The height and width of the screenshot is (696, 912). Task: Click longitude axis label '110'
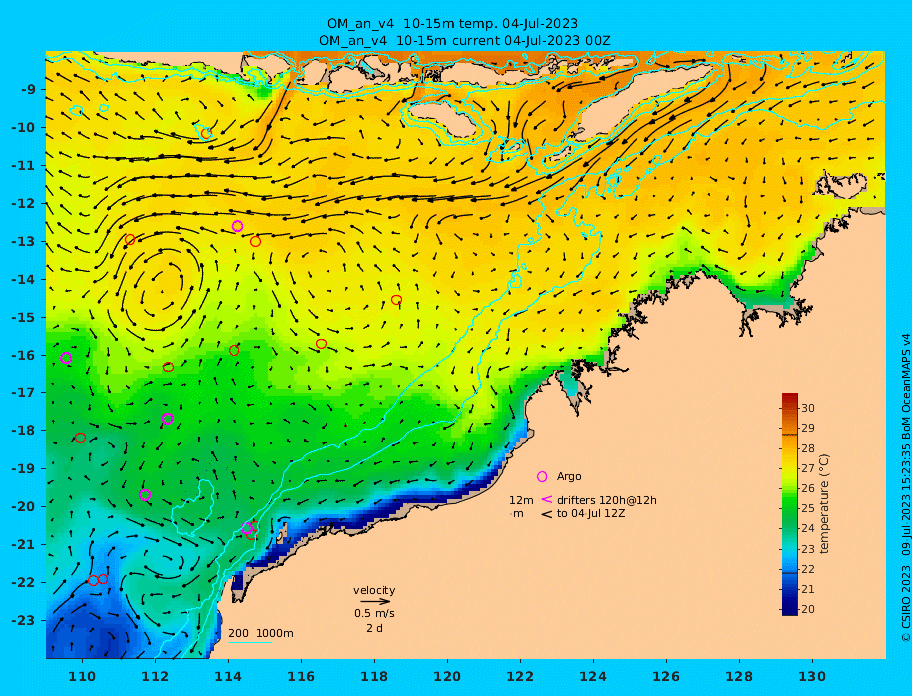[x=83, y=677]
